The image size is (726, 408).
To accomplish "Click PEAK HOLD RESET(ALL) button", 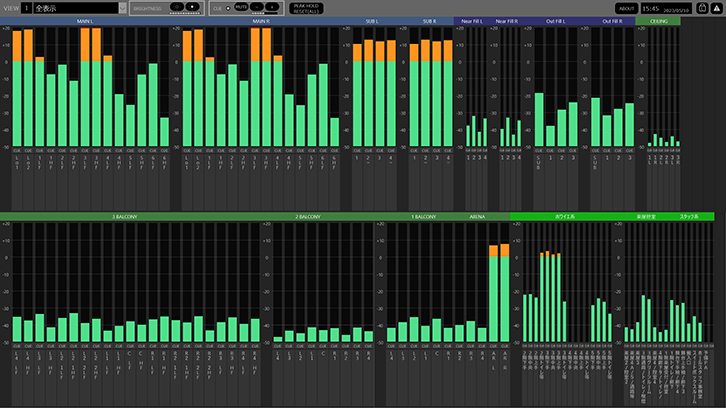I will pos(308,8).
